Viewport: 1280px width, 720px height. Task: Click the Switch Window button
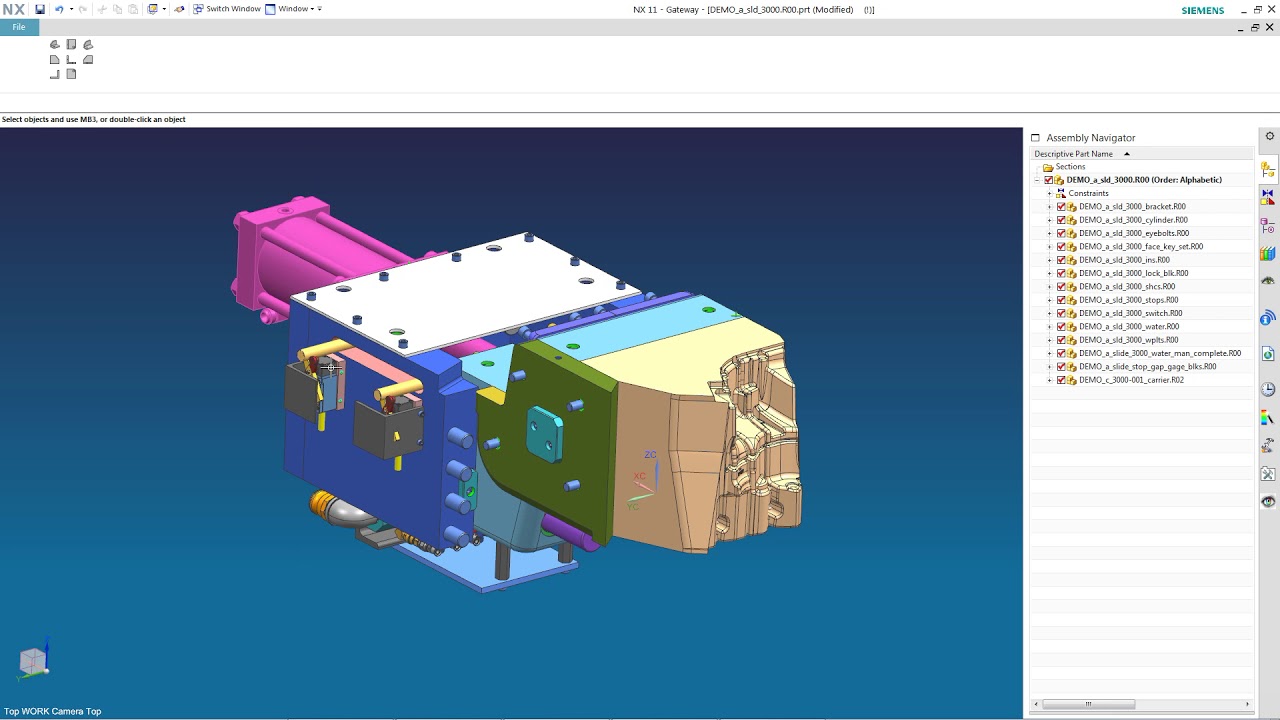[227, 9]
